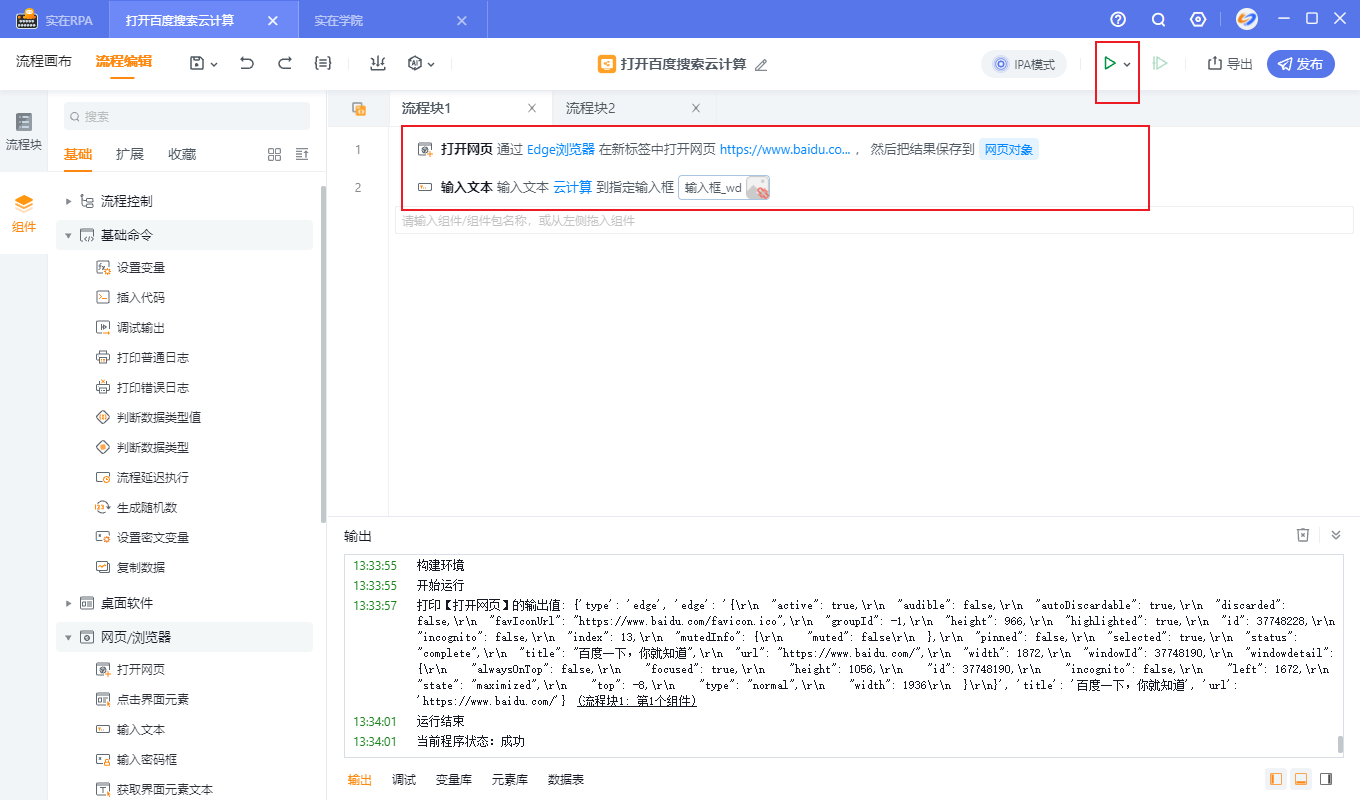The height and width of the screenshot is (800, 1360).
Task: Click the save icon in the toolbar
Action: point(197,63)
